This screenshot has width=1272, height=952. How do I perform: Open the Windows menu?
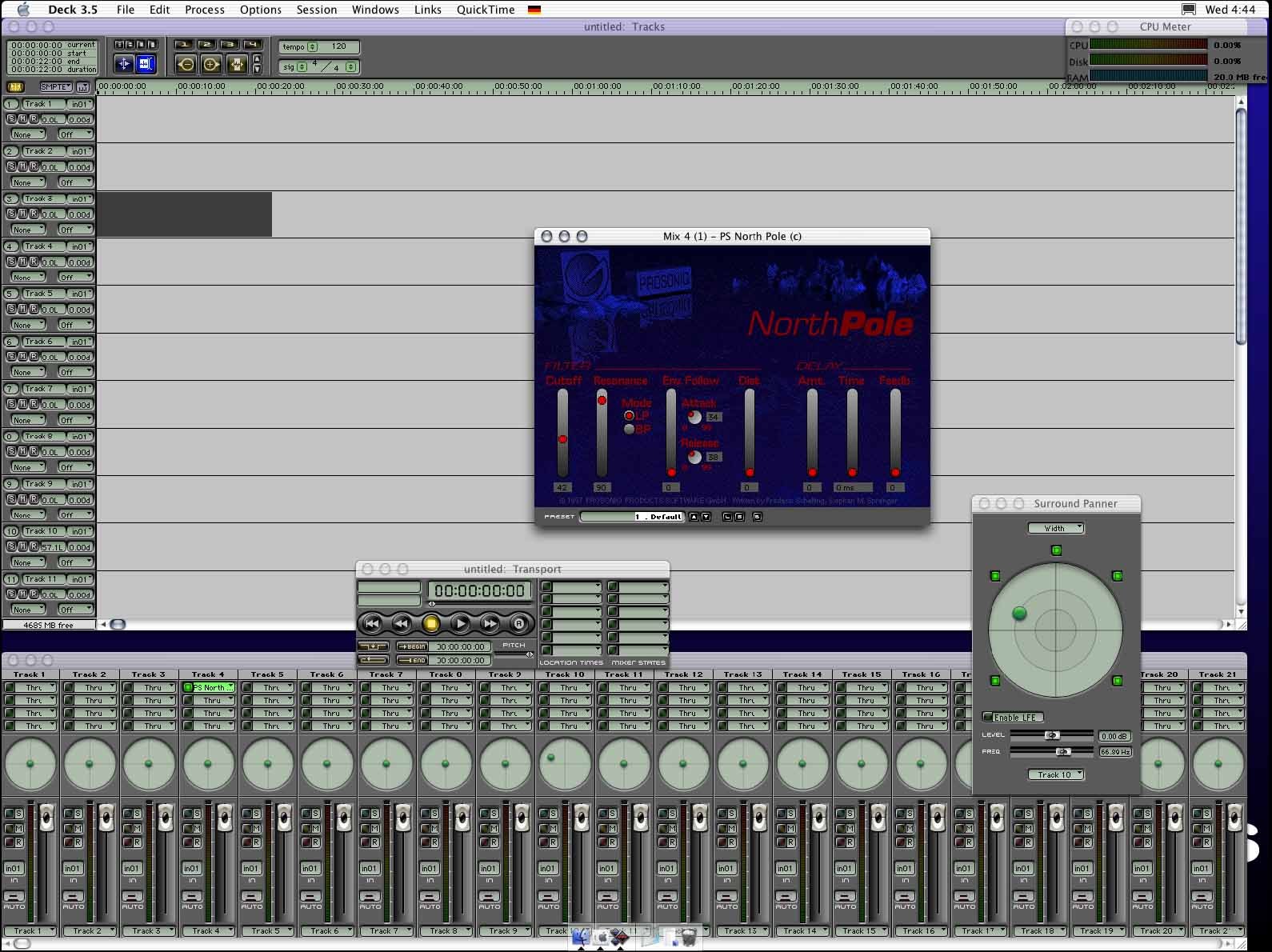(375, 10)
